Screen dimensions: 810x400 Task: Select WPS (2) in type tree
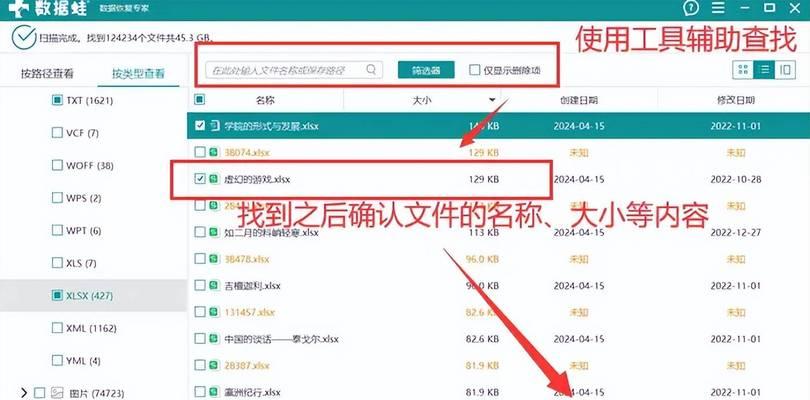click(84, 198)
